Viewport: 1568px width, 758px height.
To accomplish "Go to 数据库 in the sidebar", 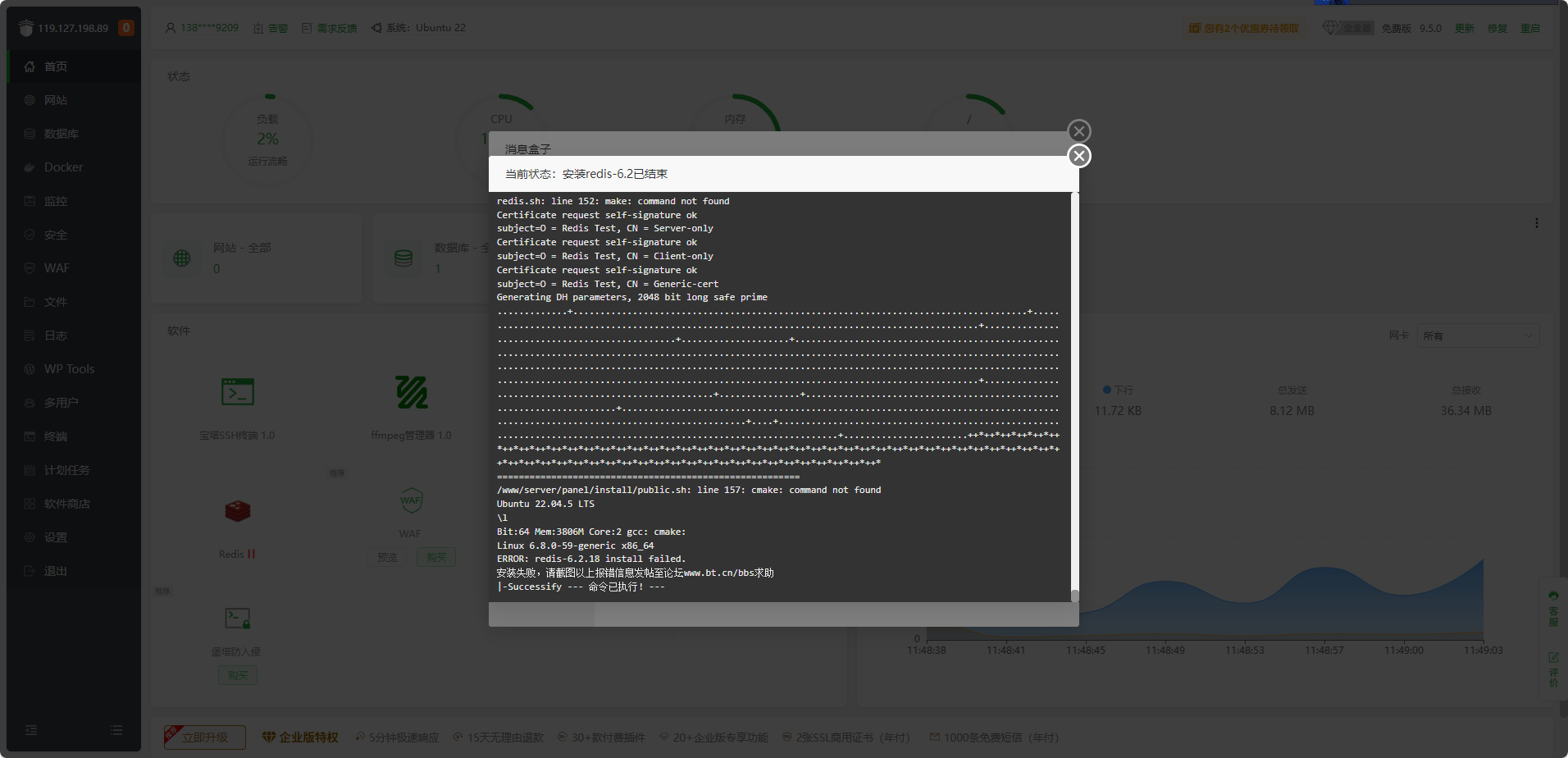I will [74, 134].
